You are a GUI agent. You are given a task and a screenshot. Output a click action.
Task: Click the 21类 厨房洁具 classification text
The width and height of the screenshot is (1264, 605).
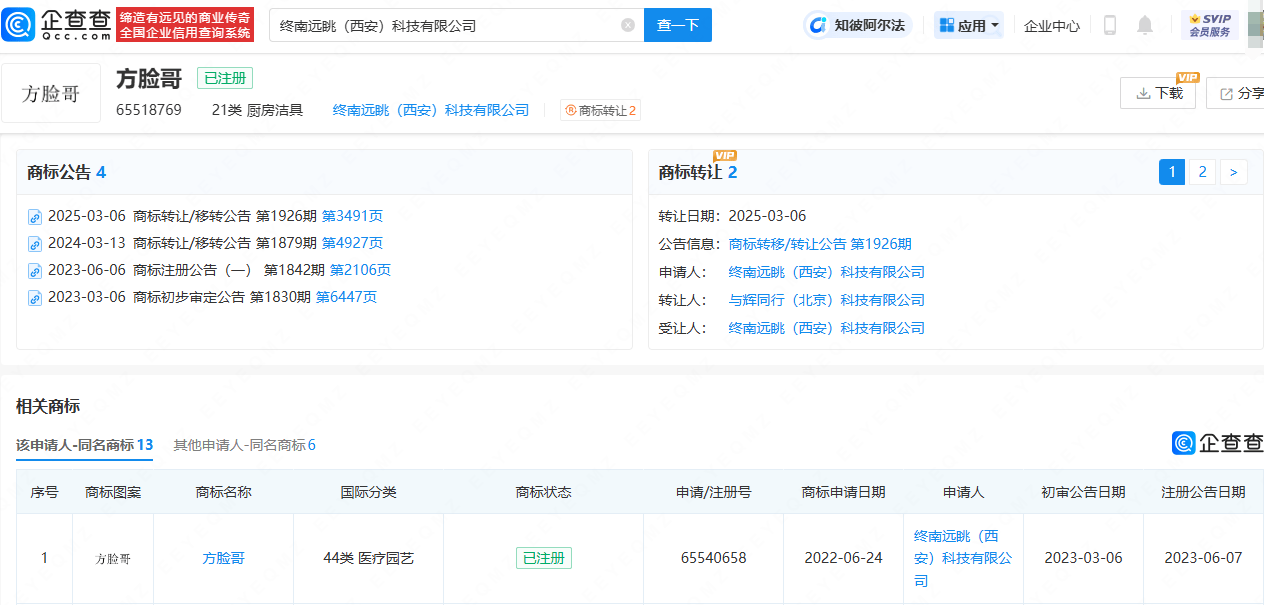point(257,110)
